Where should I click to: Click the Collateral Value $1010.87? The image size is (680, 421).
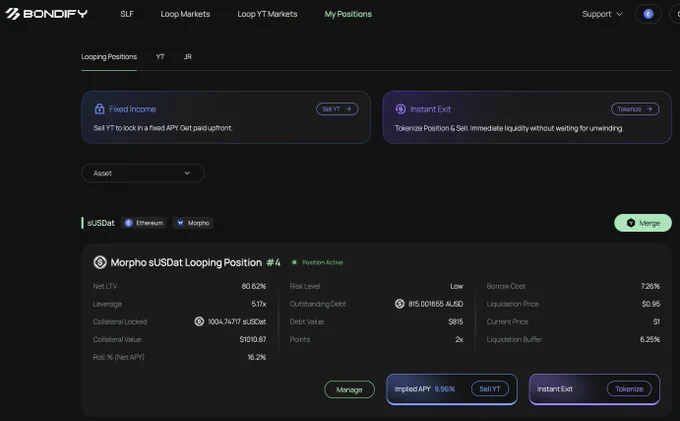pos(253,339)
